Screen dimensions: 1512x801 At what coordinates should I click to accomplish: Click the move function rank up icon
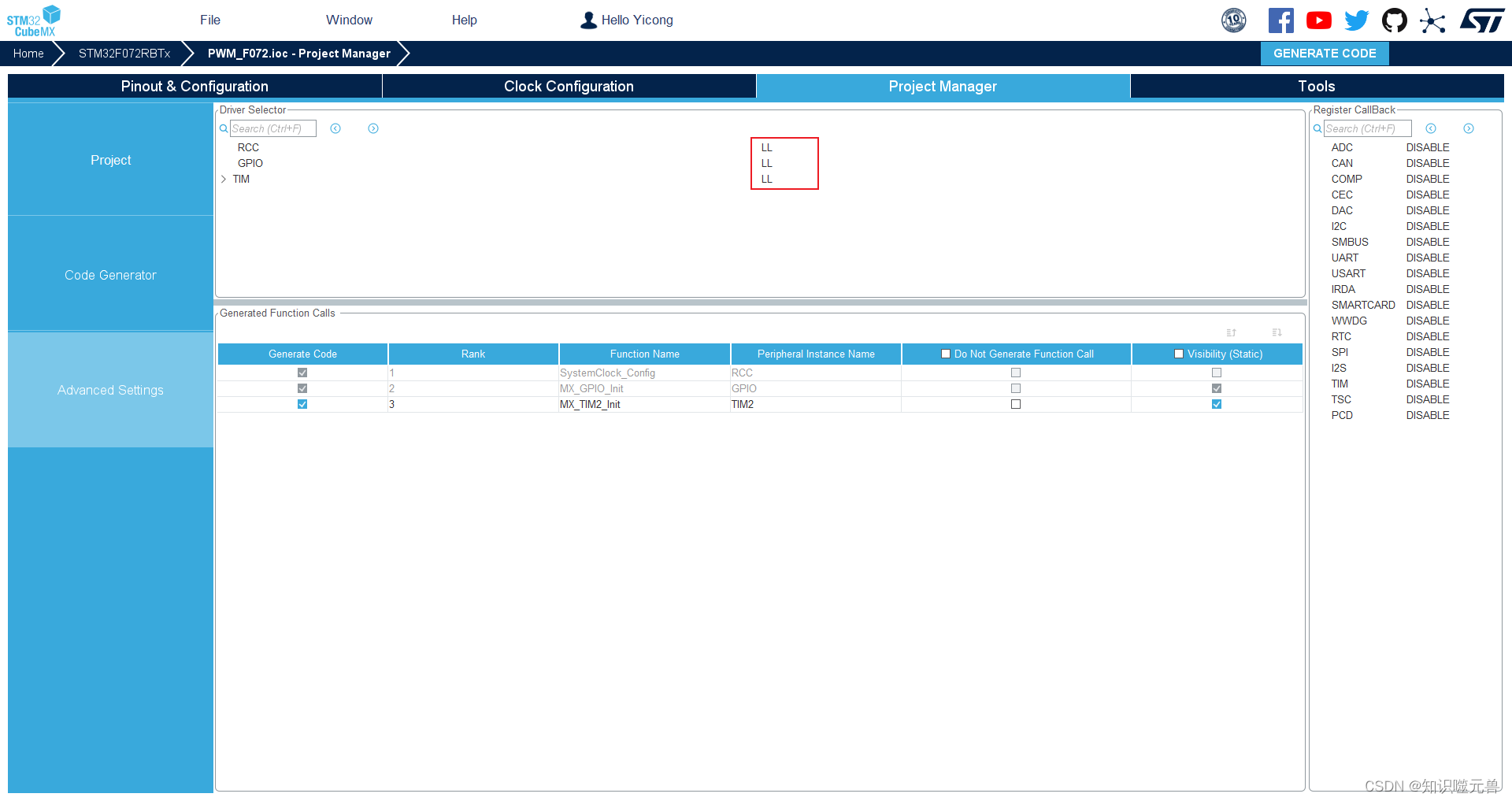pyautogui.click(x=1232, y=332)
